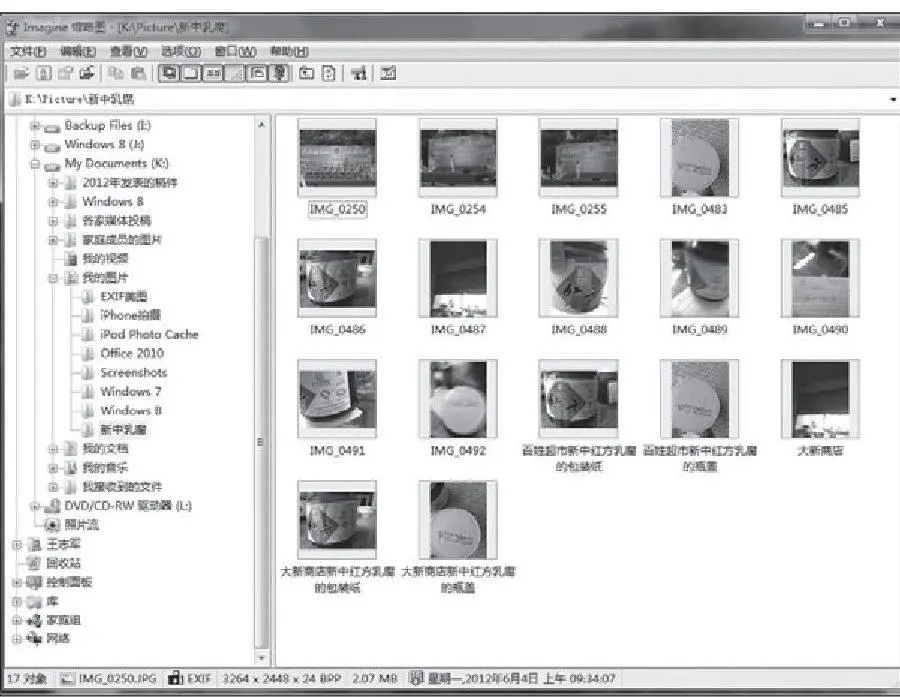Toggle the thumbnail view mode button
The width and height of the screenshot is (900, 697).
[168, 73]
